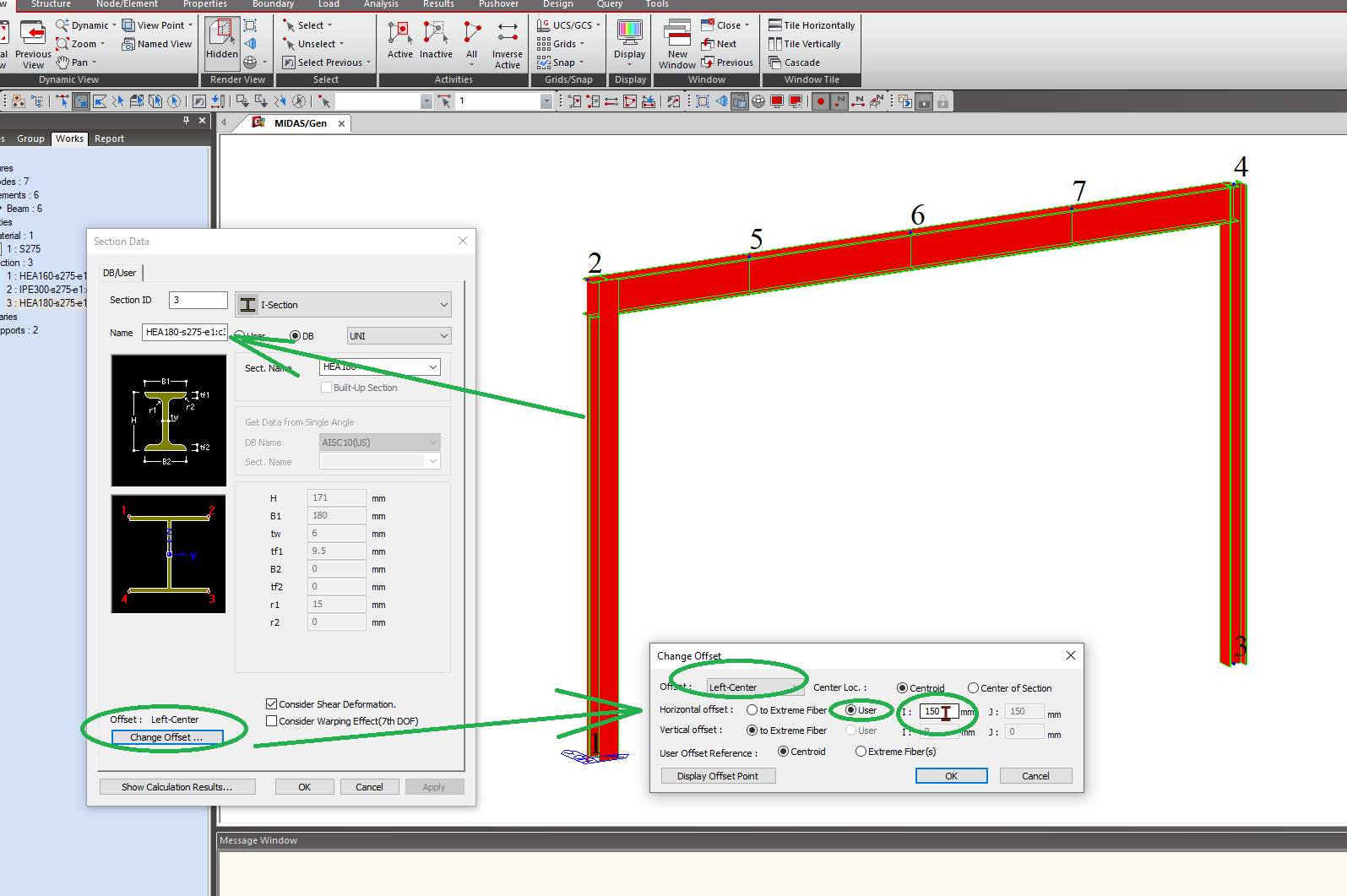Tile windows Vertically

804,44
